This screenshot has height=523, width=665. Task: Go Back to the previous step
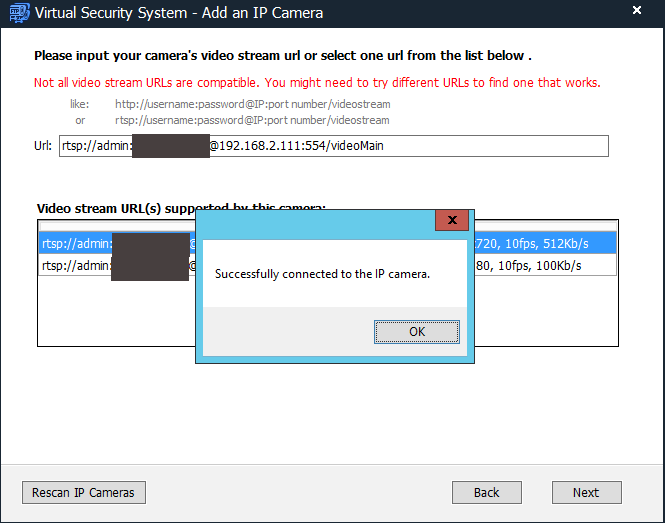[x=487, y=492]
